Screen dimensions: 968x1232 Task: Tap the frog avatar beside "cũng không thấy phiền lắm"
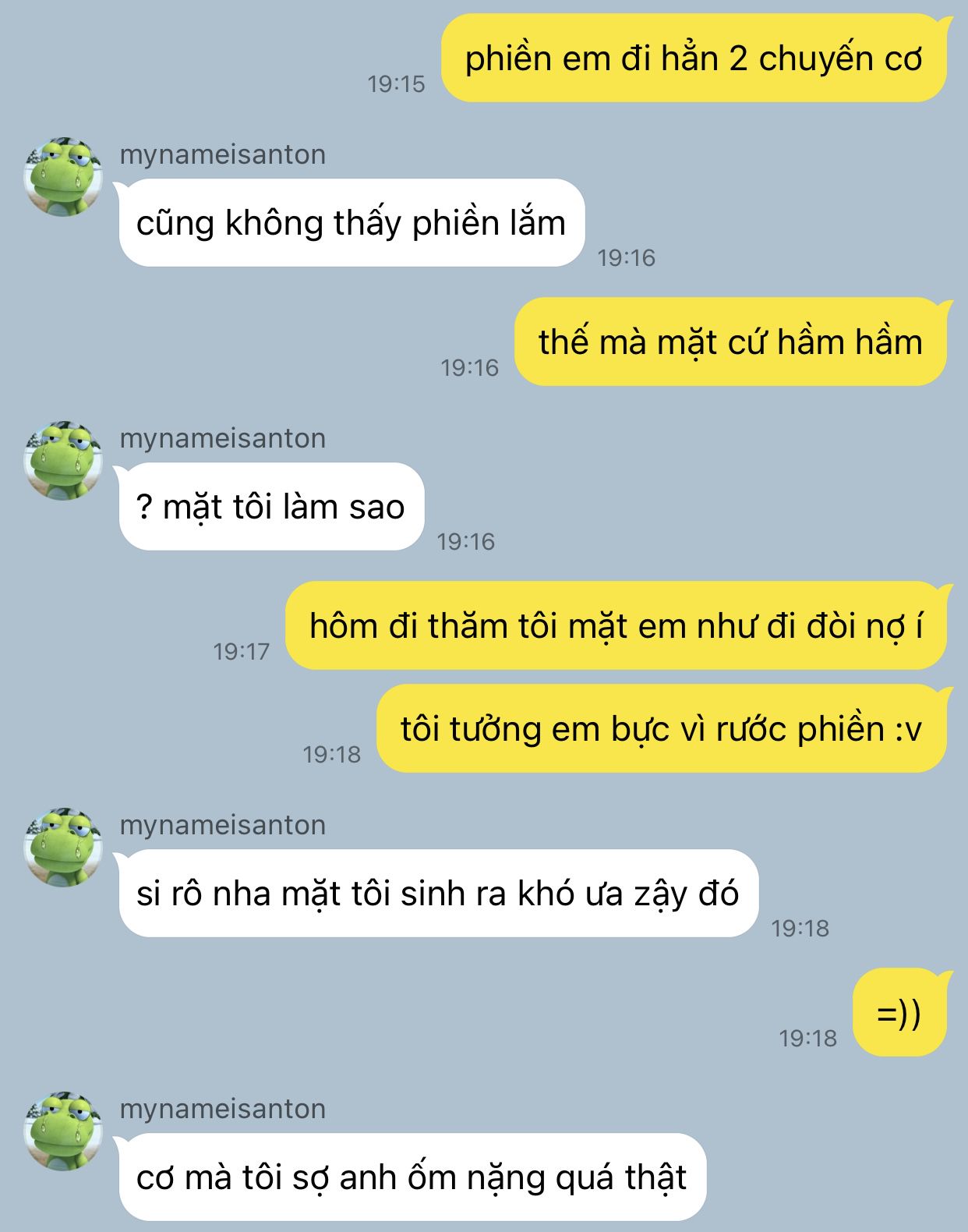(63, 177)
